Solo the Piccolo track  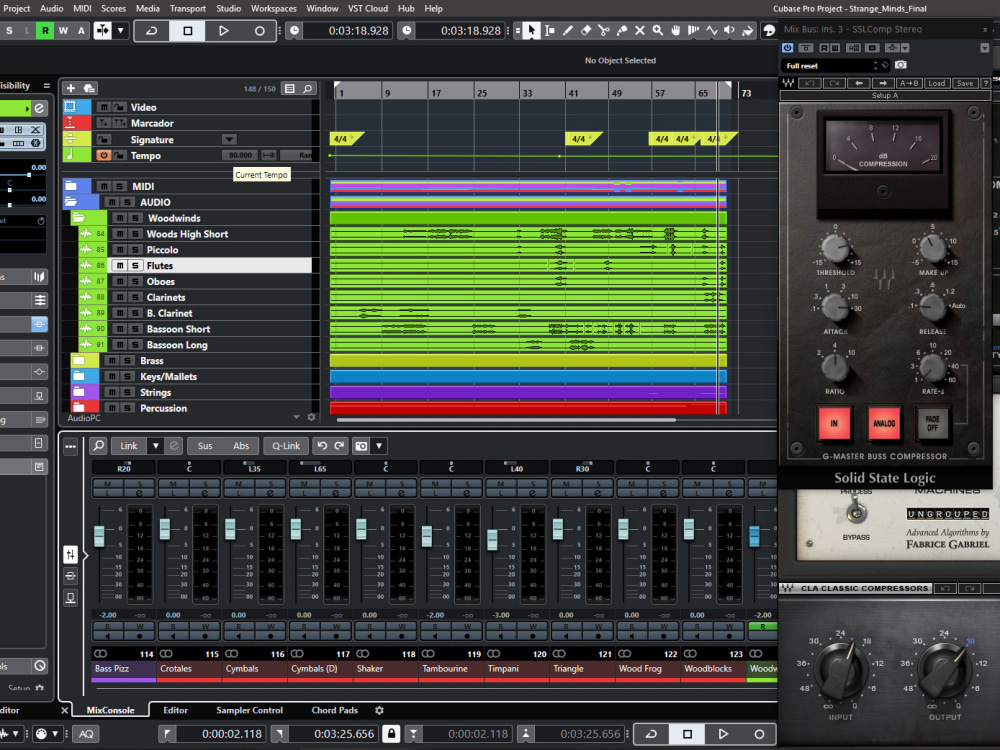pyautogui.click(x=135, y=249)
